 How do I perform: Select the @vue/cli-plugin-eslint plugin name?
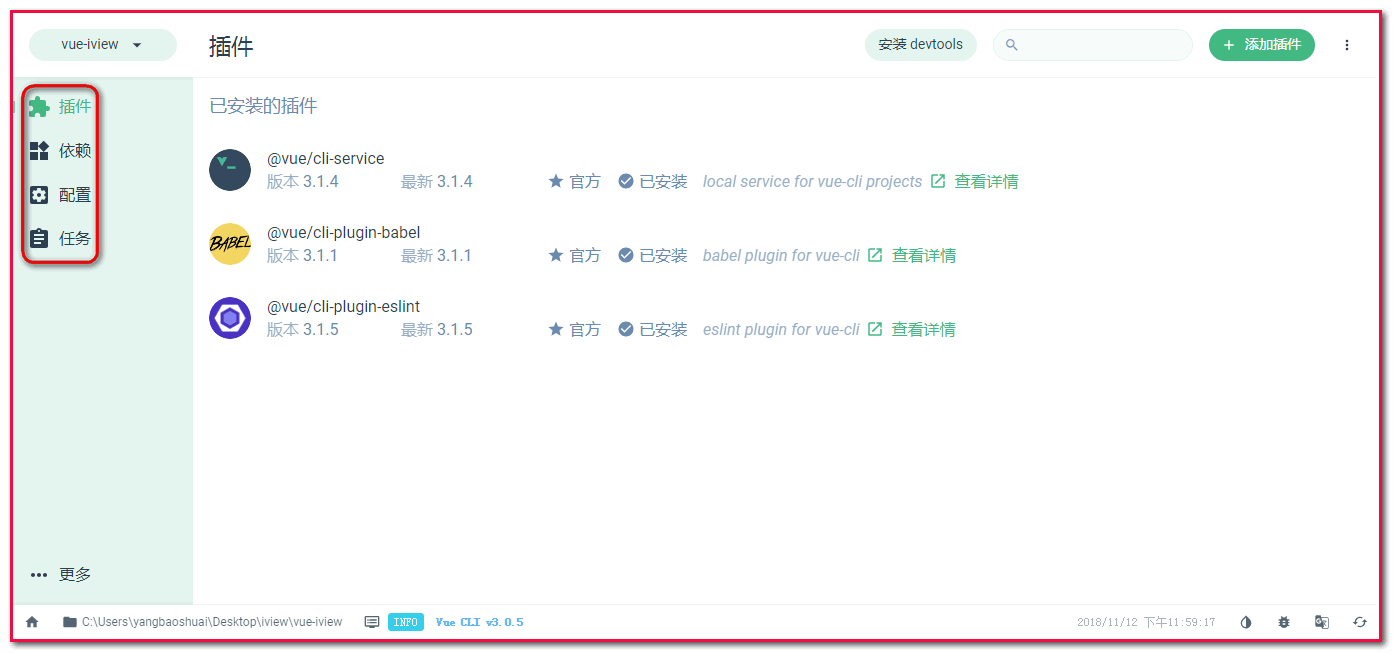click(344, 307)
